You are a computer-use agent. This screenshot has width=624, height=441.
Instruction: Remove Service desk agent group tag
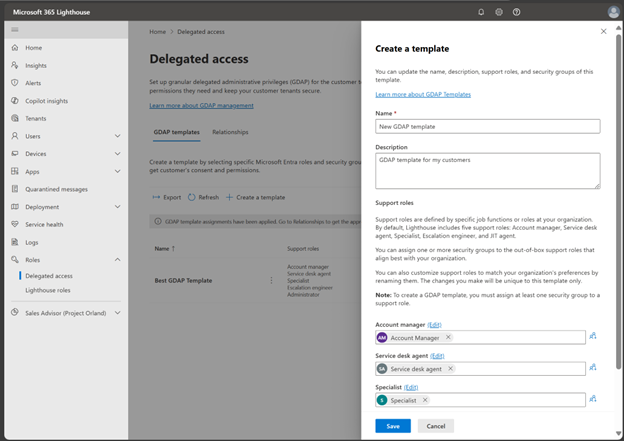pos(450,369)
